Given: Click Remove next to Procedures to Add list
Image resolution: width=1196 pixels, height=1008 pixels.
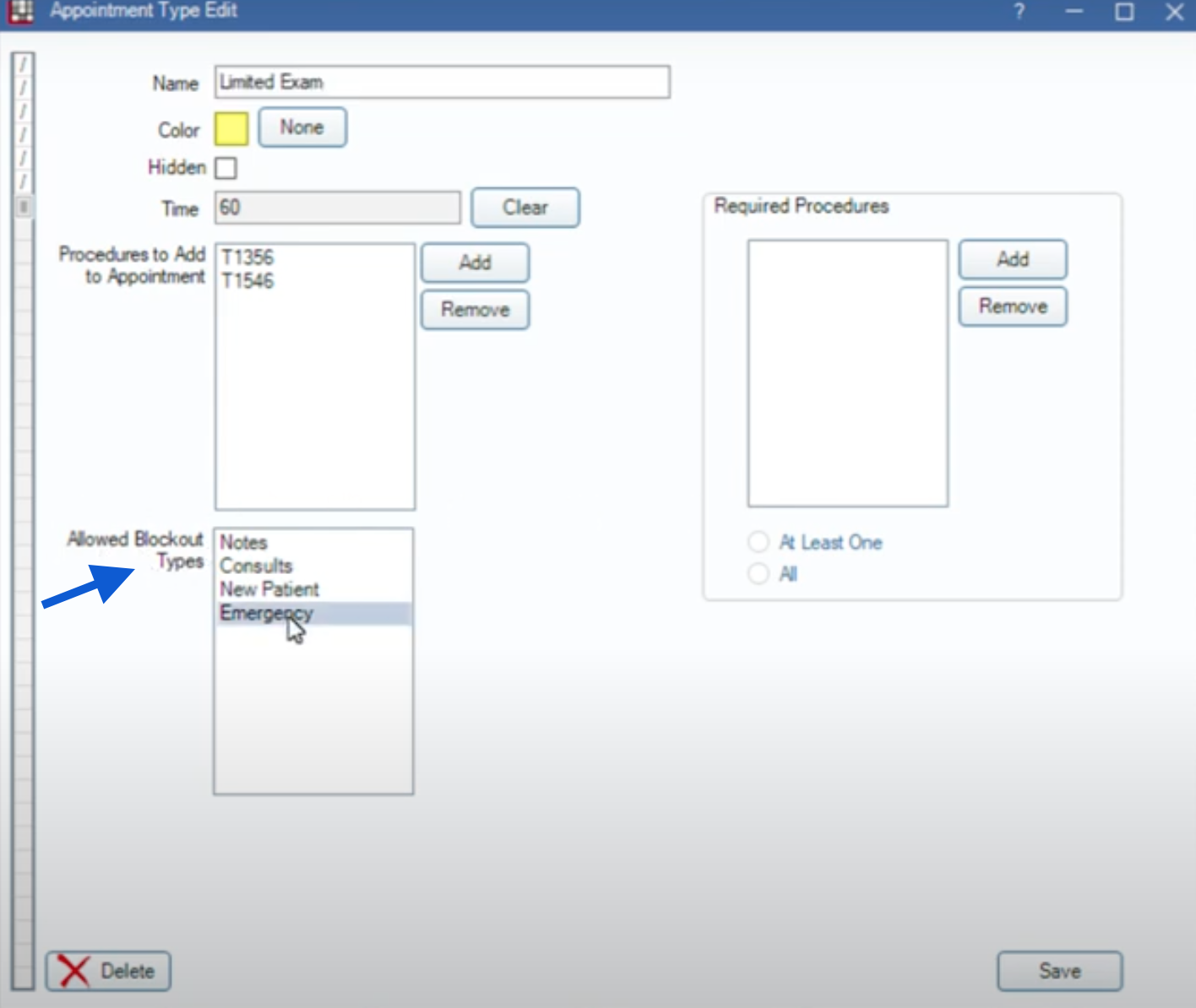Looking at the screenshot, I should (475, 310).
